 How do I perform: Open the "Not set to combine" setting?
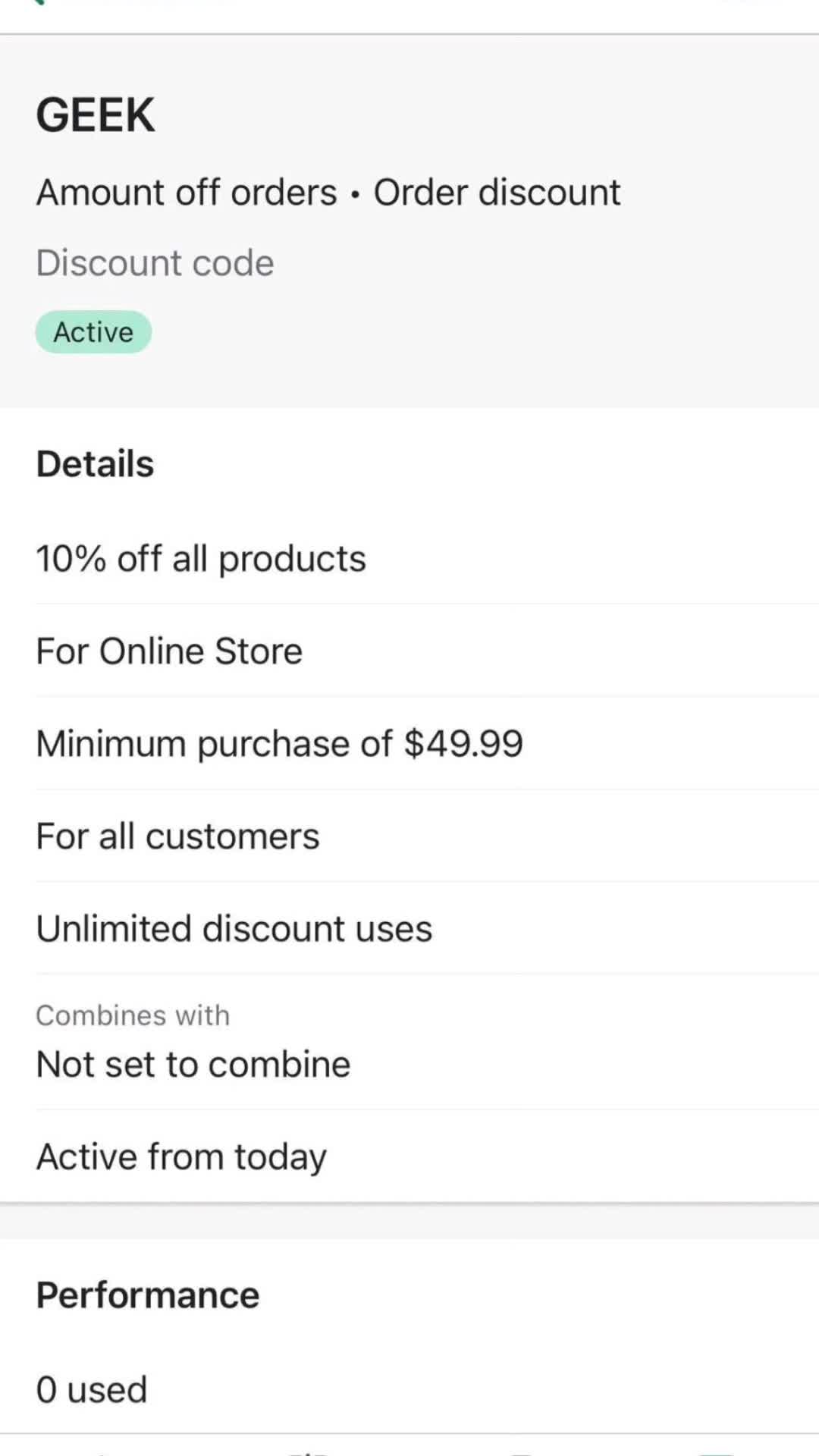[x=193, y=1065]
